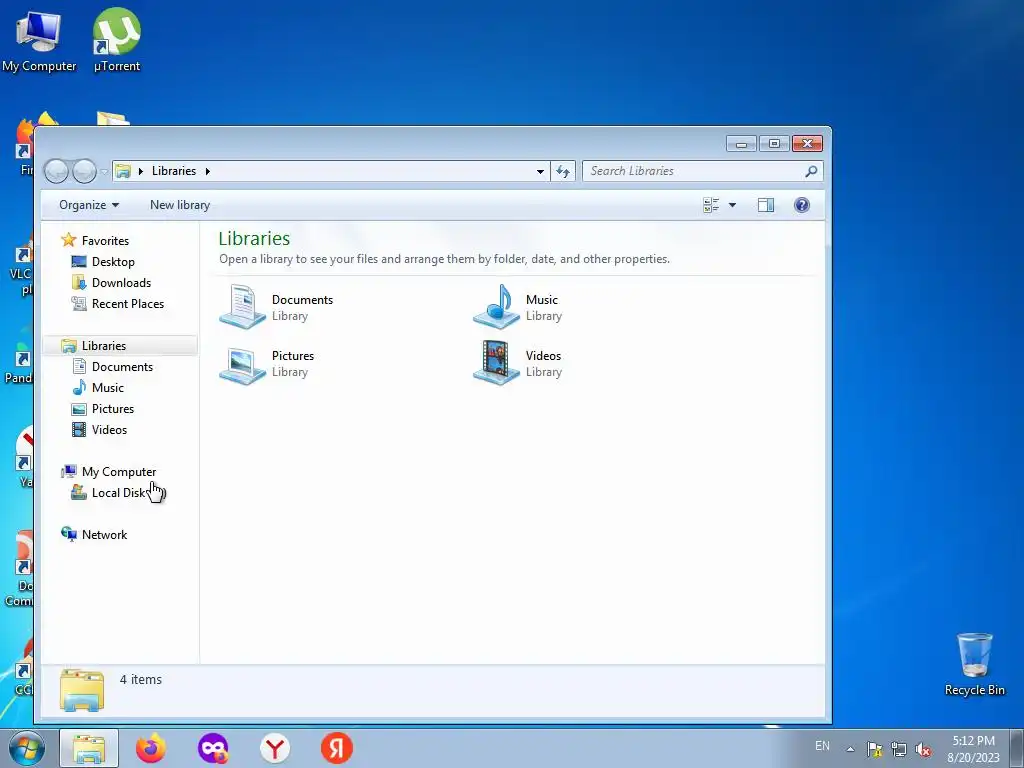Click the Forward navigation button
Viewport: 1024px width, 768px height.
click(x=84, y=171)
